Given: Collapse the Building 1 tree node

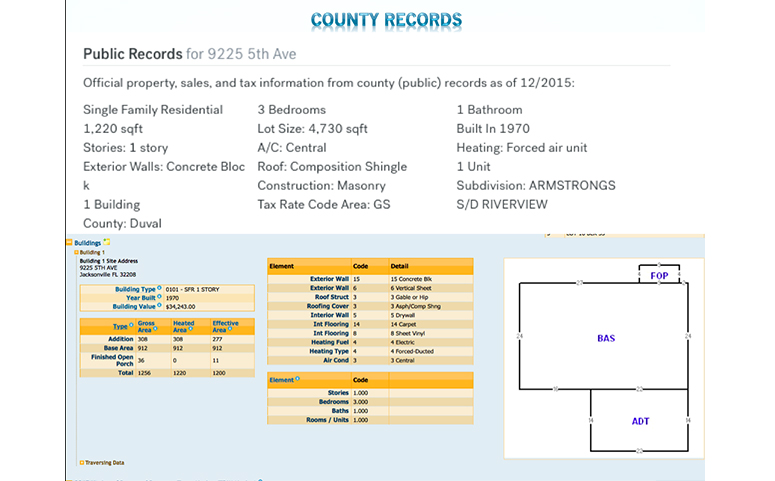Looking at the screenshot, I should coord(77,252).
